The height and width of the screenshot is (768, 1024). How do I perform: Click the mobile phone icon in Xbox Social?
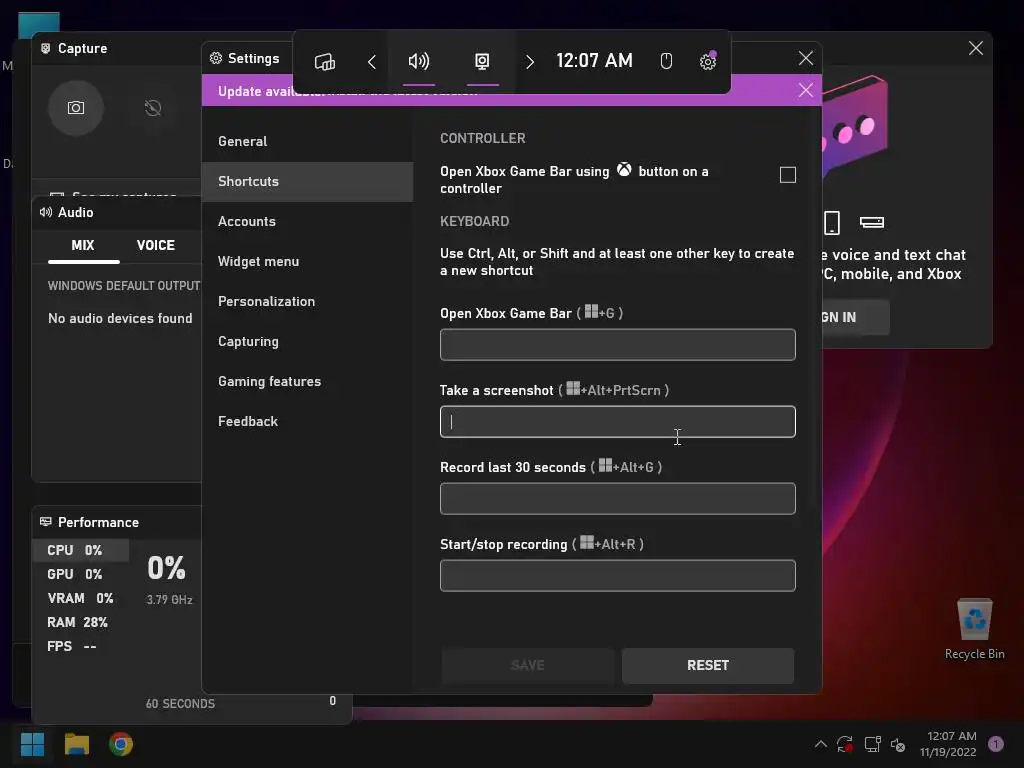[832, 223]
